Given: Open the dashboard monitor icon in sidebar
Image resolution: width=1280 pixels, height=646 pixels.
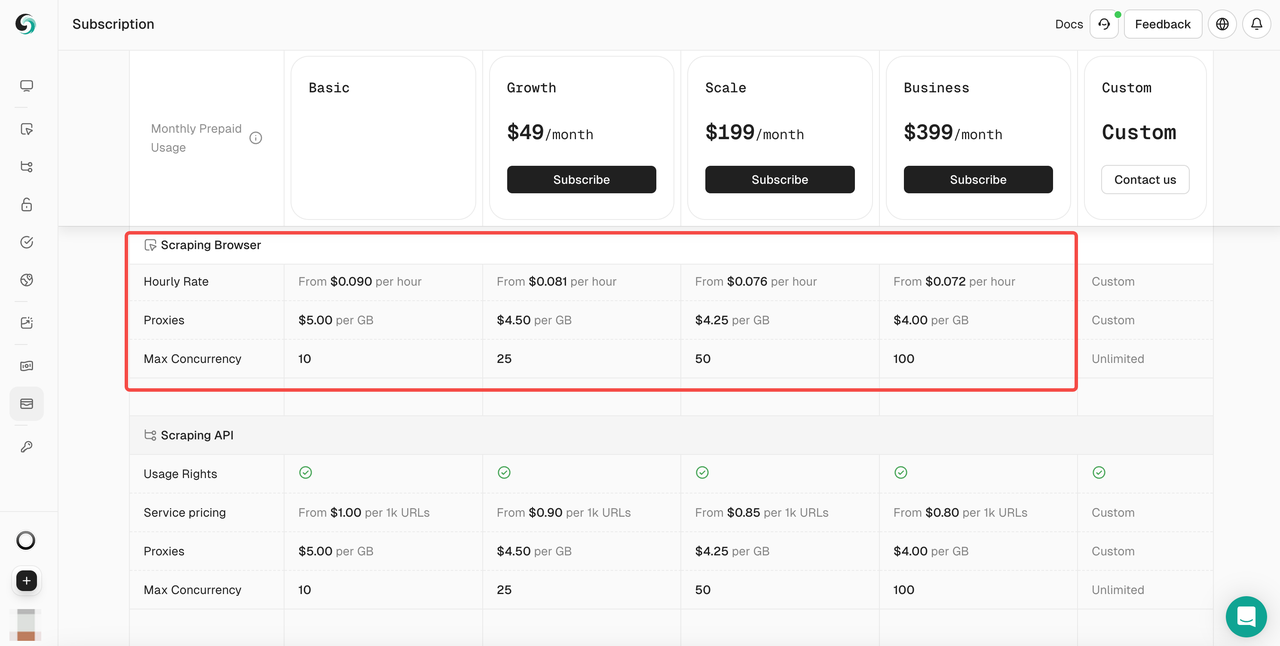Looking at the screenshot, I should (26, 85).
